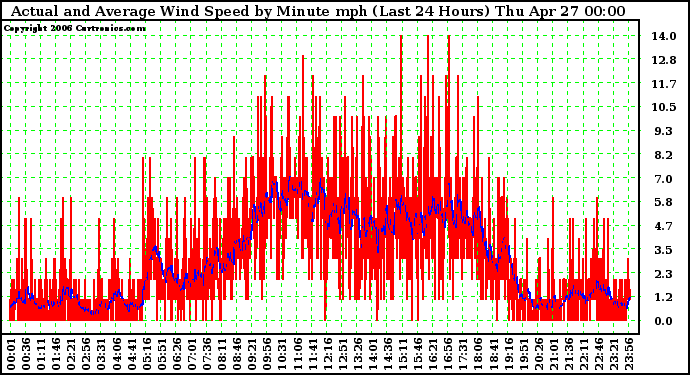Click the chart title text
This screenshot has width=690, height=375.
pos(318,11)
